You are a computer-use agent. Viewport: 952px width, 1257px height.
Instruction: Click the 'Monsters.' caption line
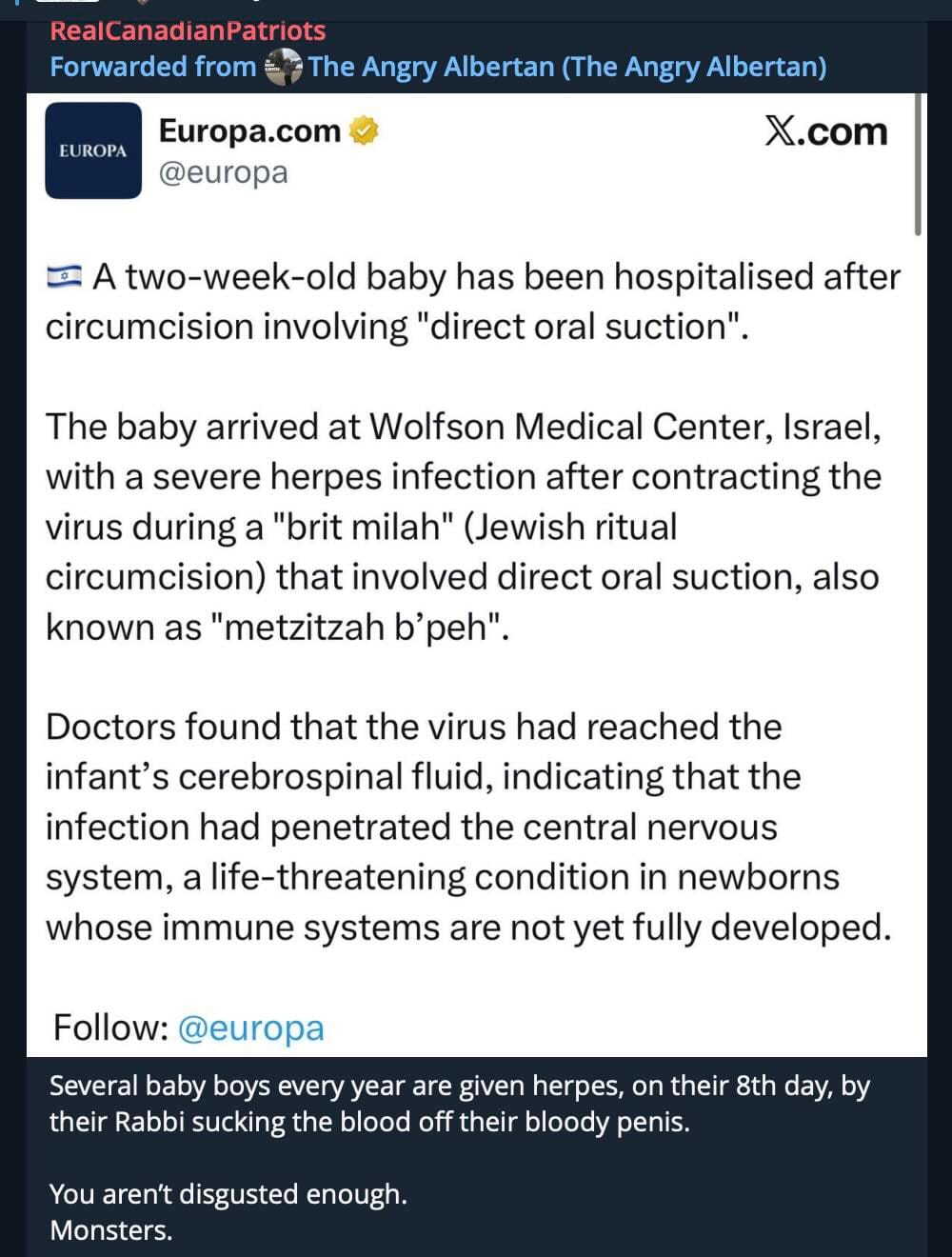coord(111,1230)
